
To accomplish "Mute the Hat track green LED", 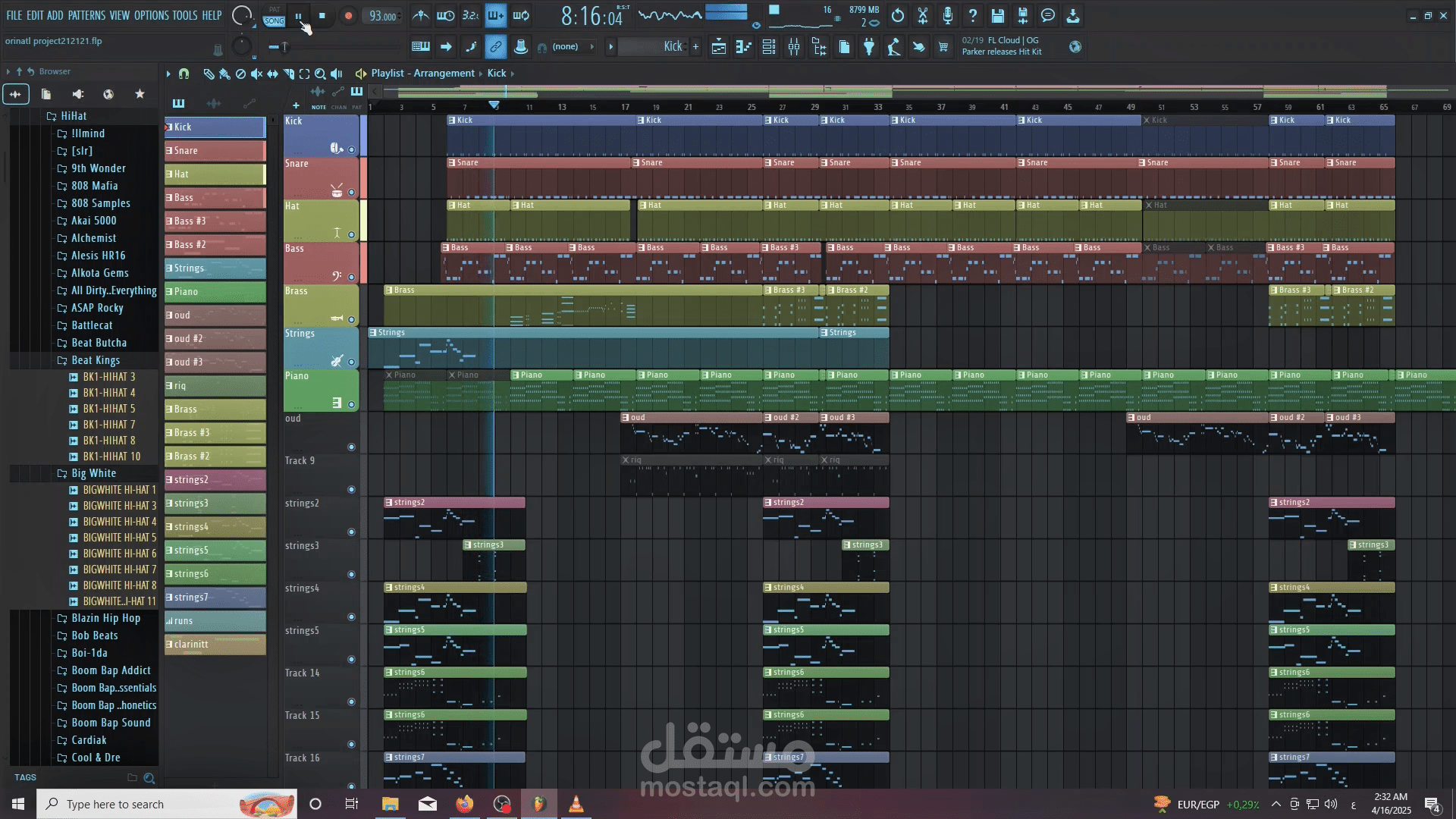I will pos(351,235).
